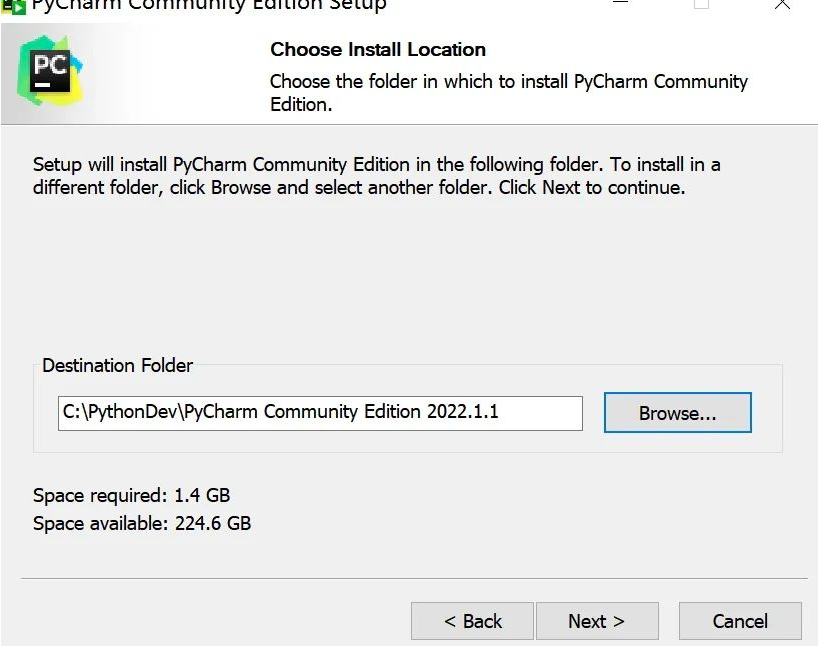Focus the Destination Folder path field
818x646 pixels.
(x=320, y=413)
